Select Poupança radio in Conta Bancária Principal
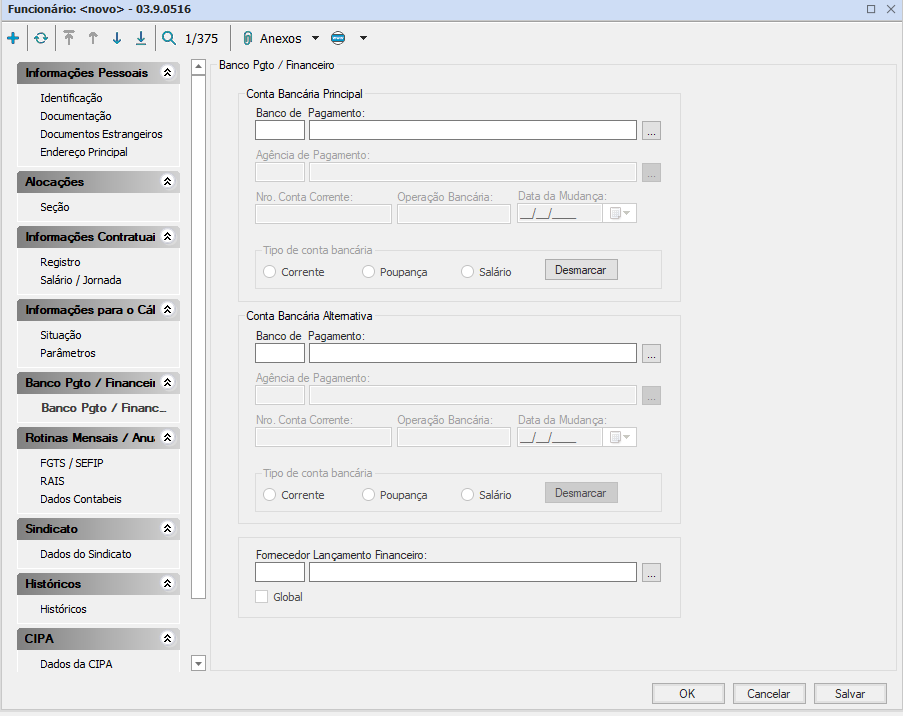 coord(369,272)
